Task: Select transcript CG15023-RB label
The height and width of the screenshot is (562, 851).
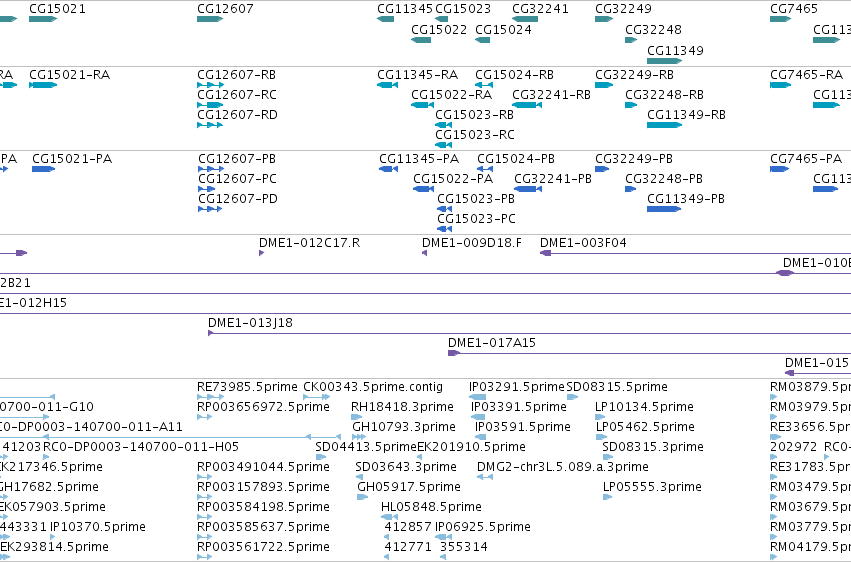Action: tap(474, 115)
